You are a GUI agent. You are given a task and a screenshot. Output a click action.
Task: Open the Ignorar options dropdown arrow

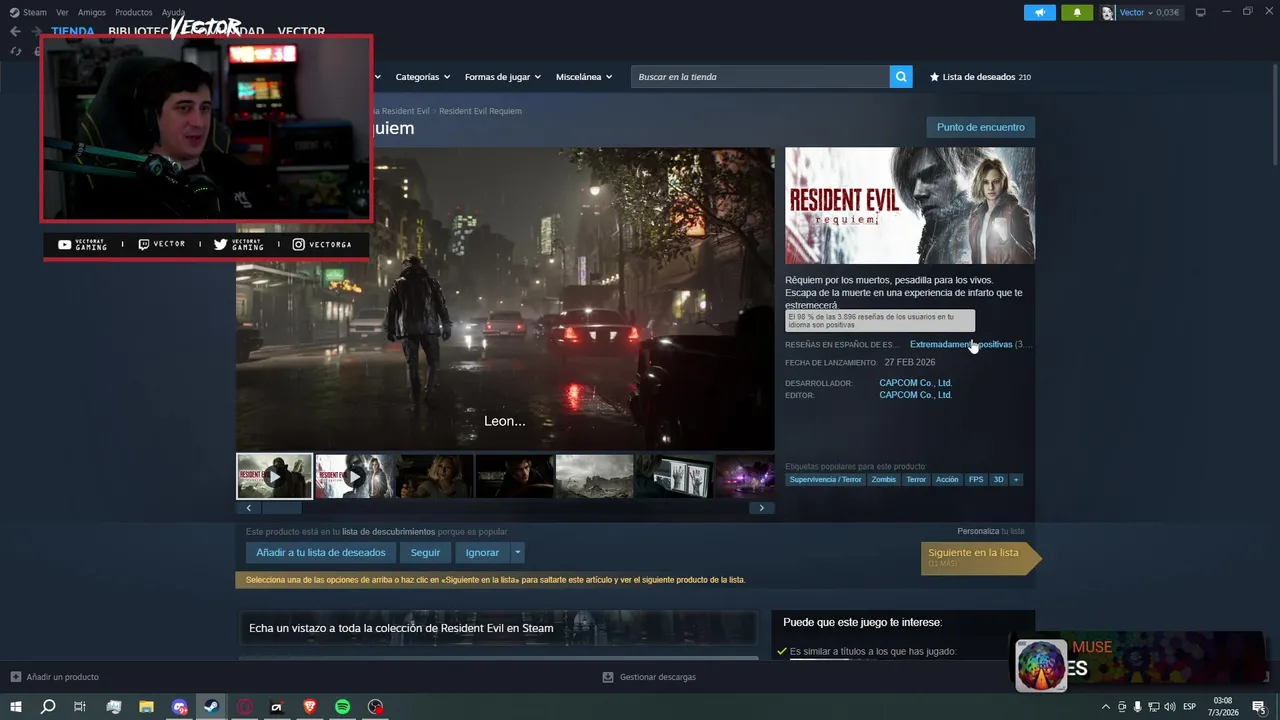[x=517, y=552]
